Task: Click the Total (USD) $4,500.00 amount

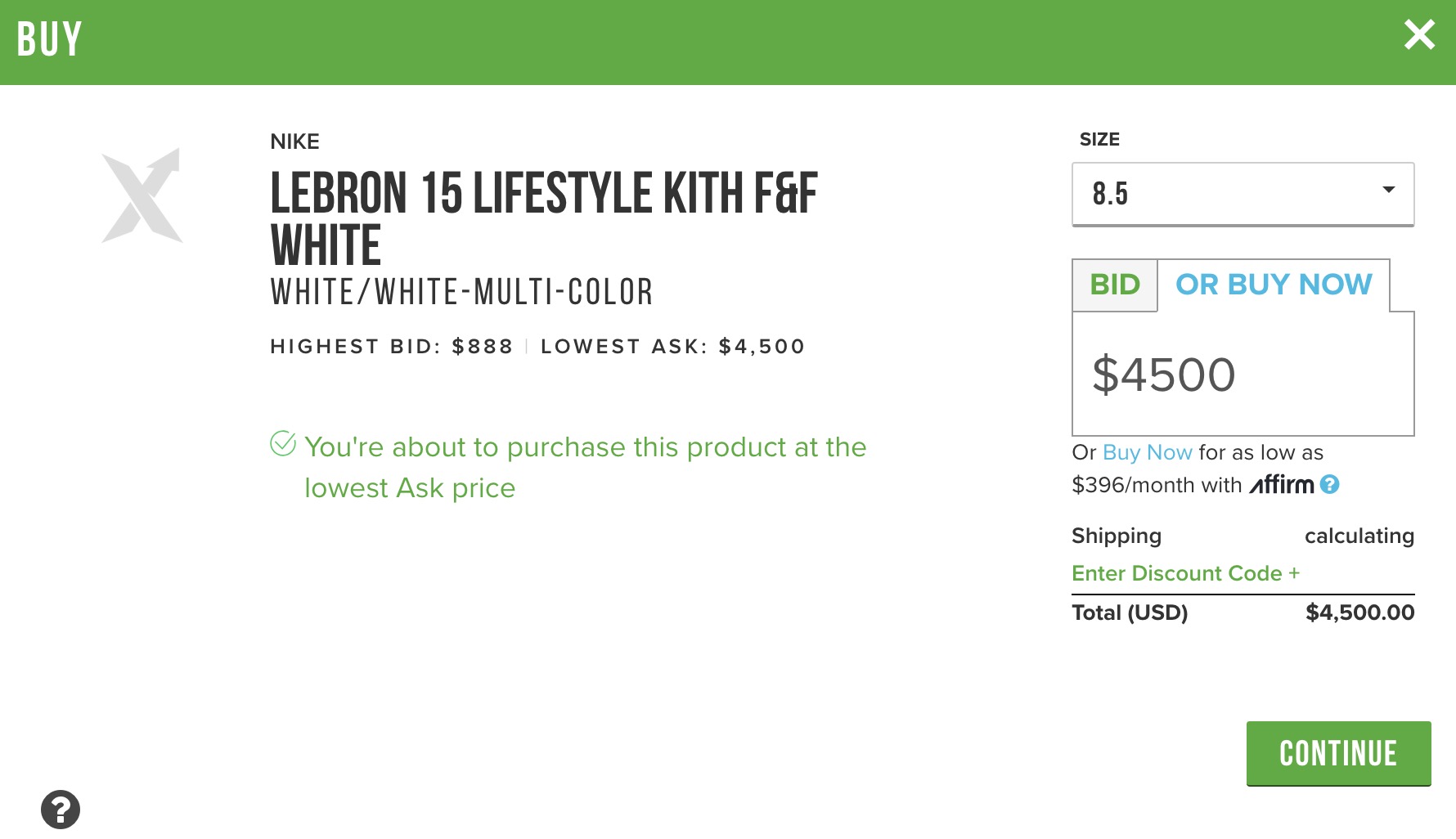Action: 1359,612
